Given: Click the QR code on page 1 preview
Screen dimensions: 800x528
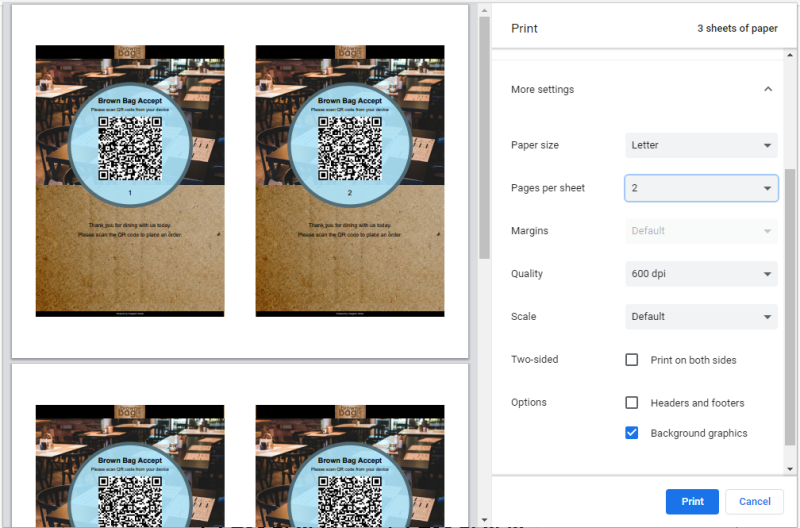Looking at the screenshot, I should (130, 146).
